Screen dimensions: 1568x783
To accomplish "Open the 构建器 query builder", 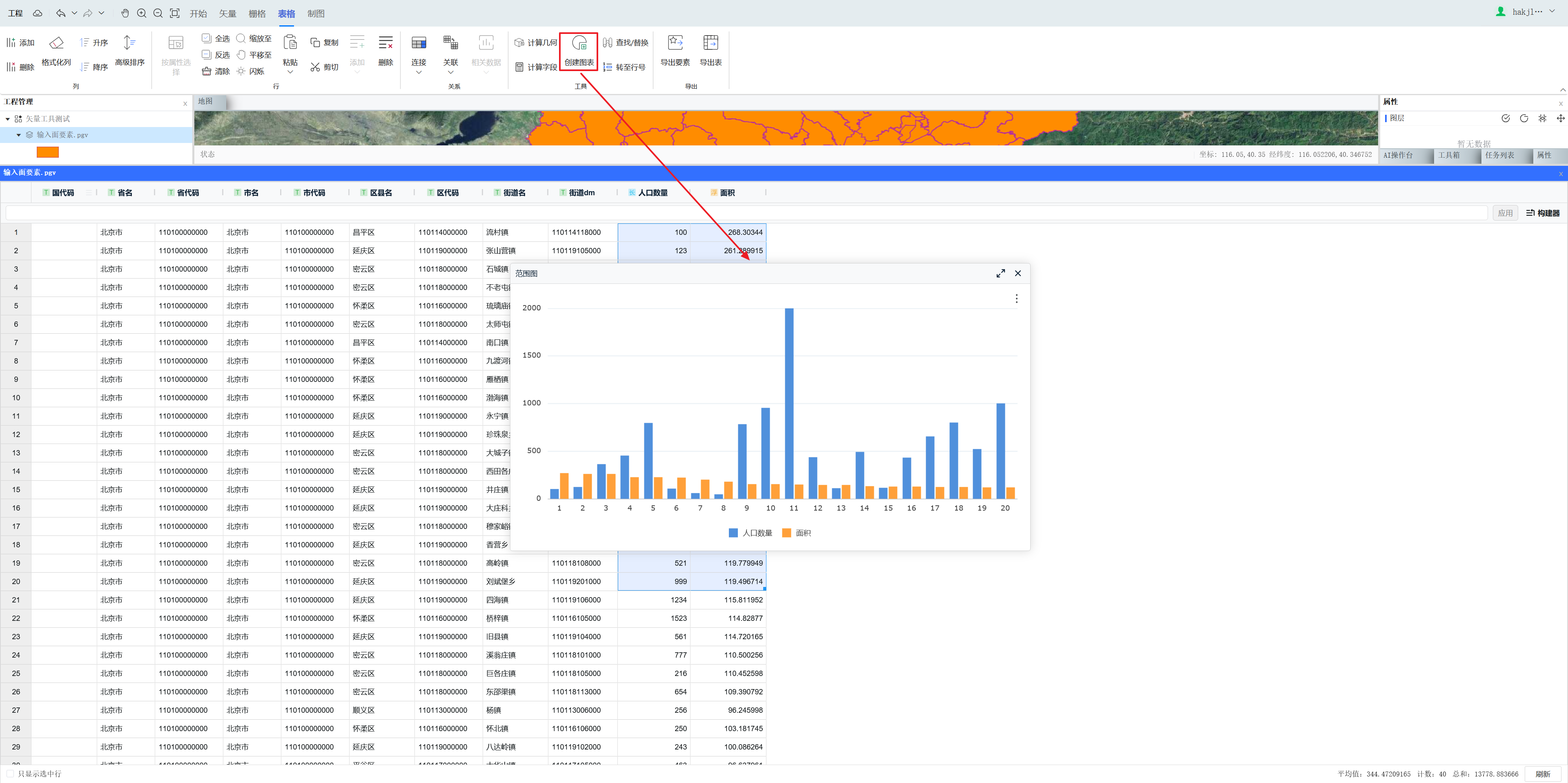I will [1542, 213].
